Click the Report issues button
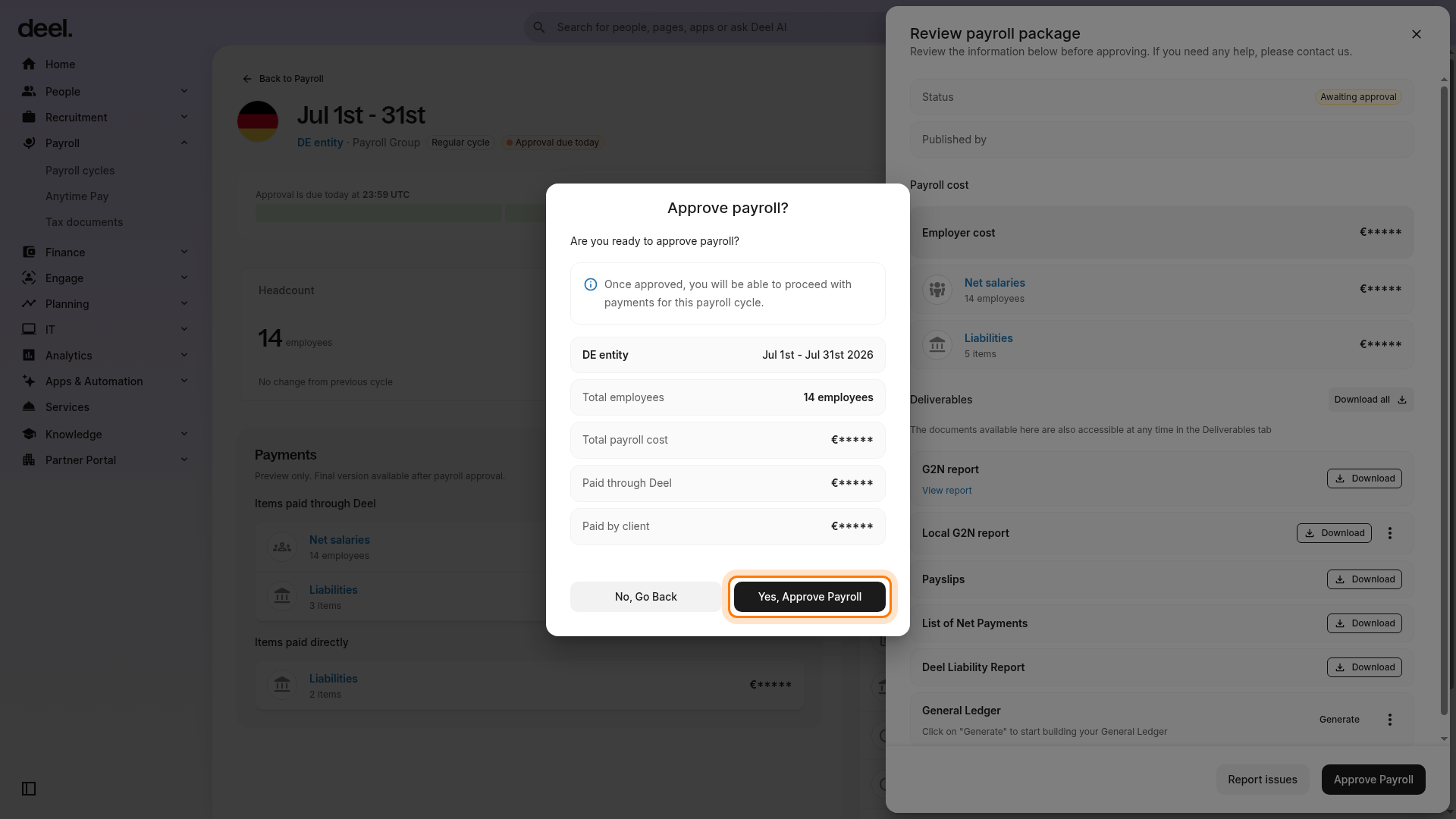This screenshot has height=819, width=1456. pos(1263,780)
